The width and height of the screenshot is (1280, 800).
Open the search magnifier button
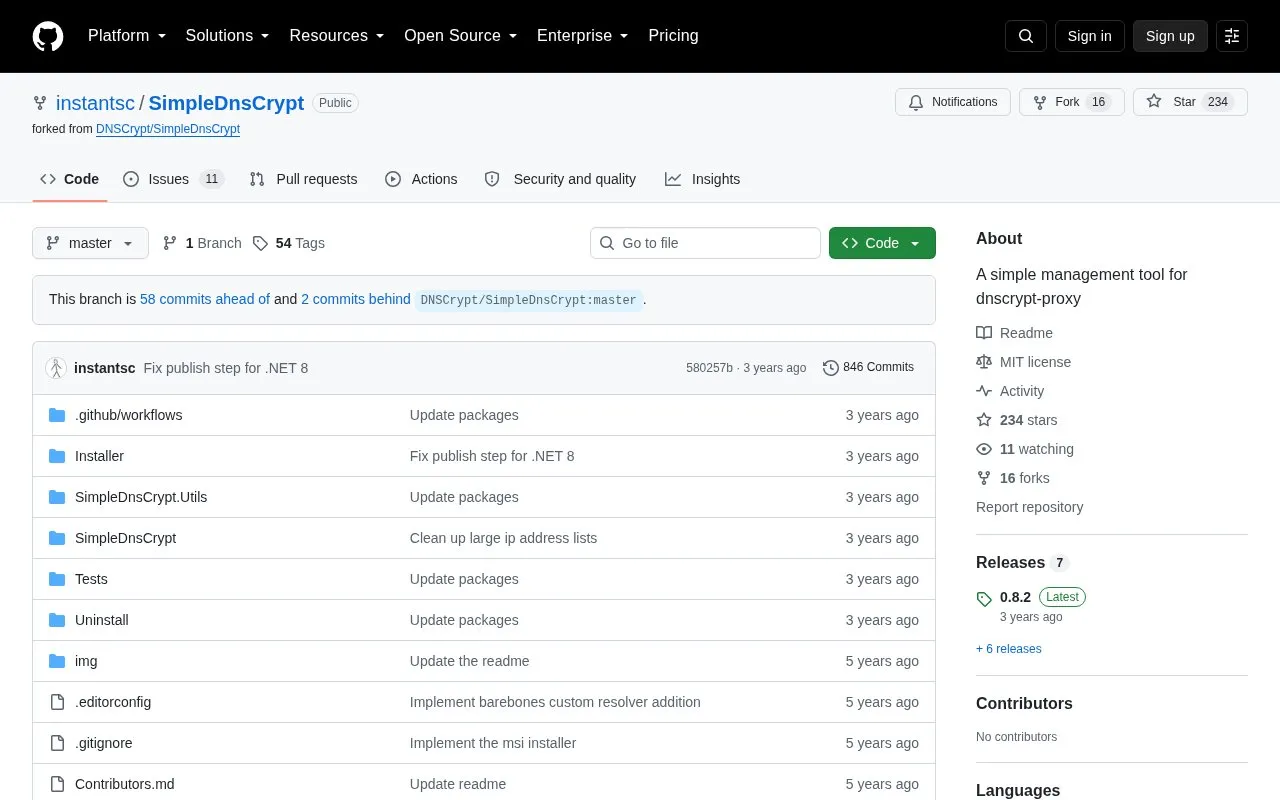point(1026,36)
